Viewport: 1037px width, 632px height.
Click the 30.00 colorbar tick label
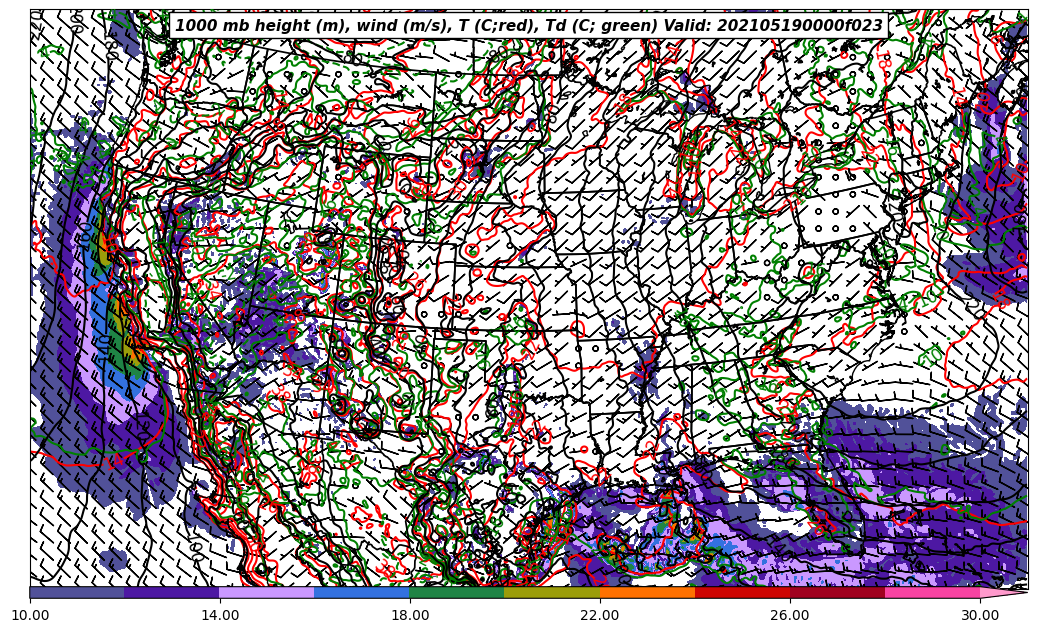click(x=980, y=616)
